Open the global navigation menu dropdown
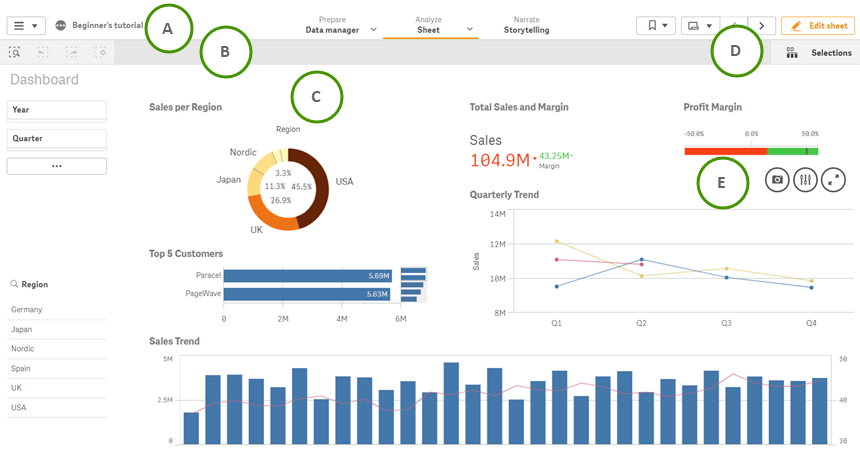Screen dimensions: 860x452 26,25
